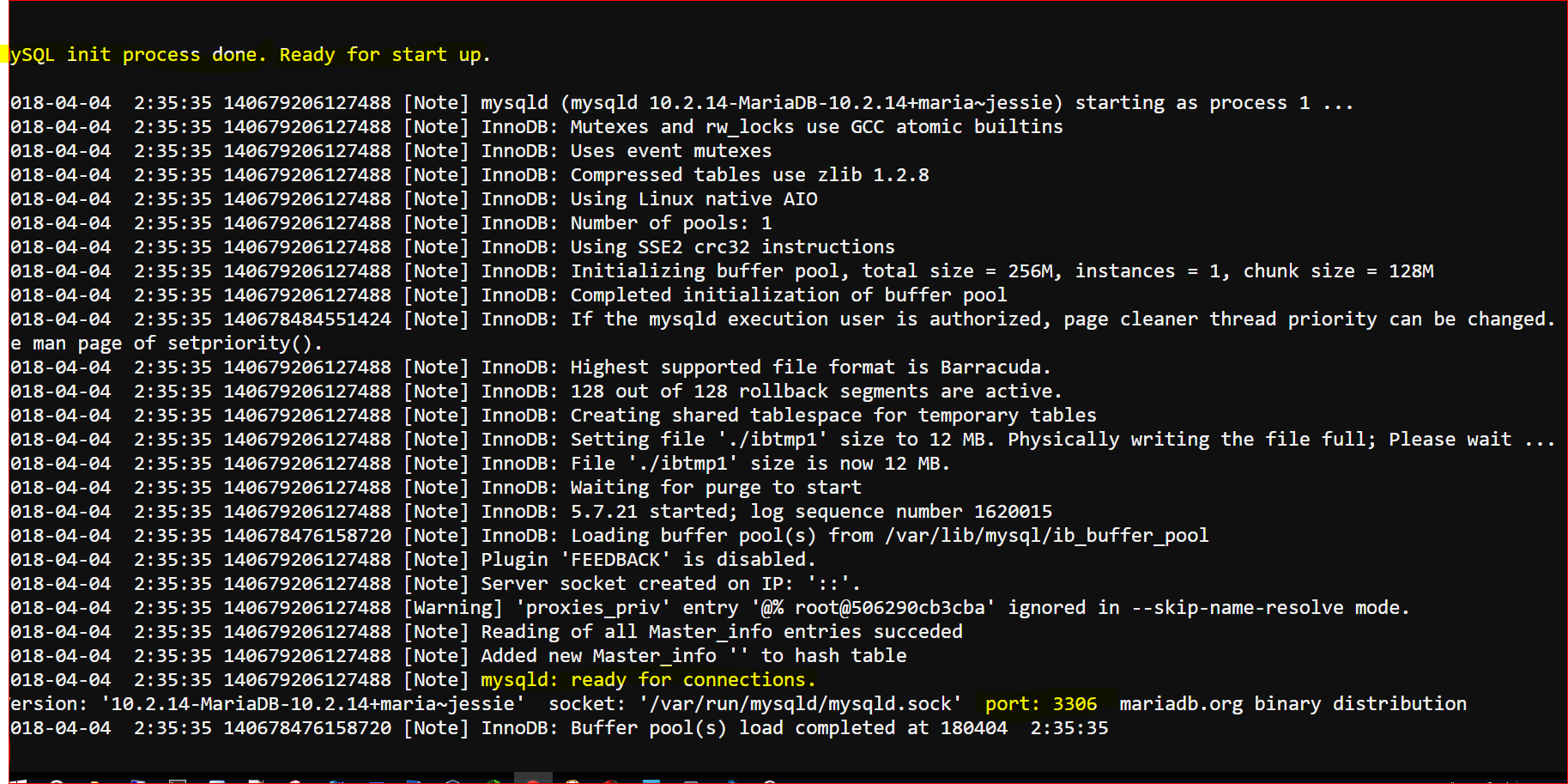
Task: Click 'mariadb.org binary distribution' text
Action: tap(1293, 704)
